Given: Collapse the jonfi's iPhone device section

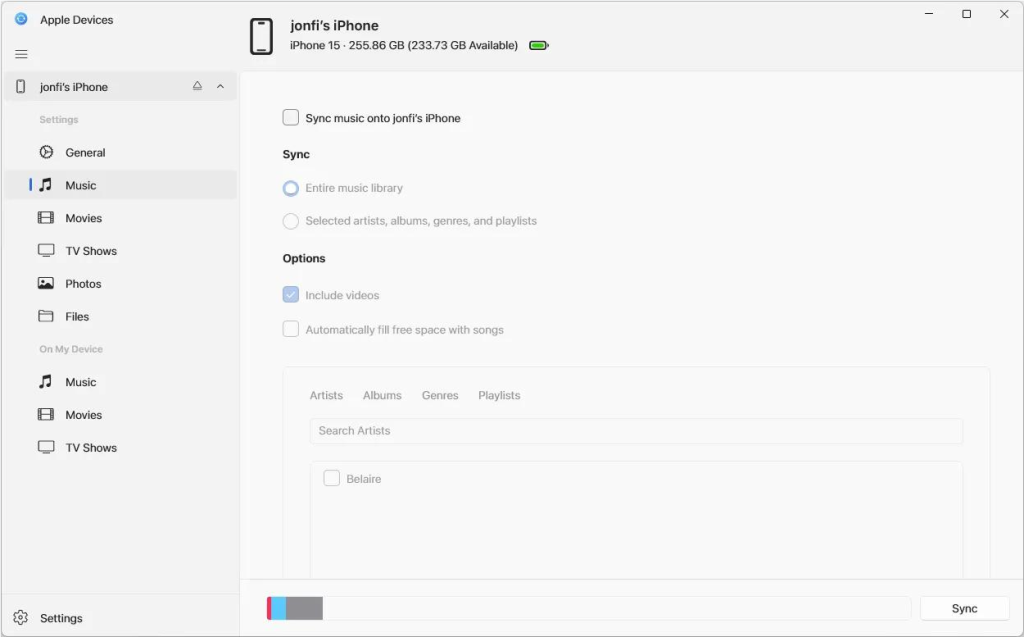Looking at the screenshot, I should [221, 86].
